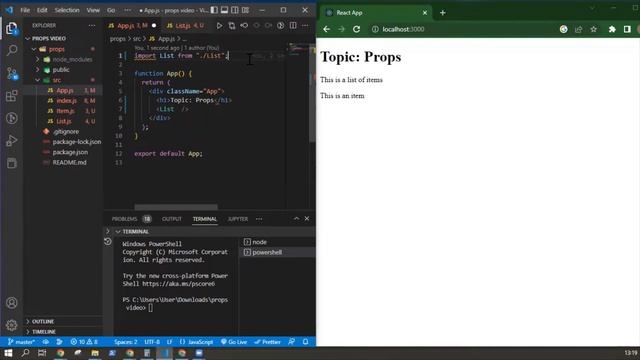Image resolution: width=640 pixels, height=360 pixels.
Task: Toggle the primary side bar layout icon
Action: (x=214, y=10)
